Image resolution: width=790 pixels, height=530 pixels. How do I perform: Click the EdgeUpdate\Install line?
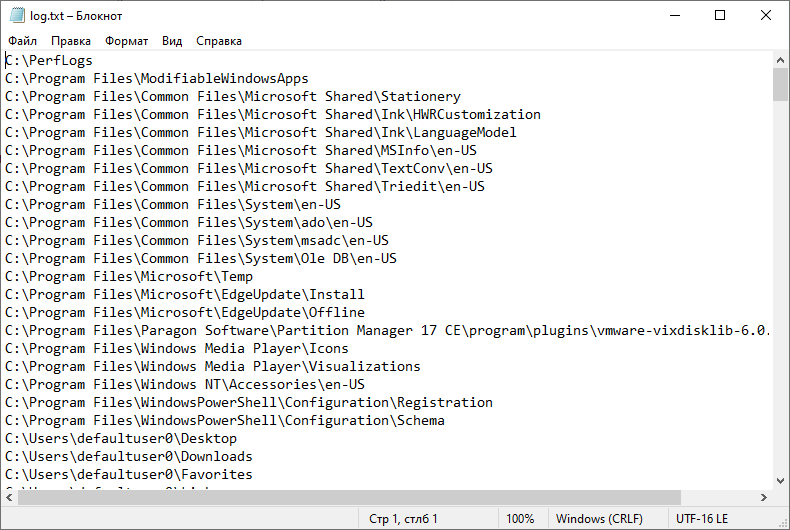(x=185, y=295)
